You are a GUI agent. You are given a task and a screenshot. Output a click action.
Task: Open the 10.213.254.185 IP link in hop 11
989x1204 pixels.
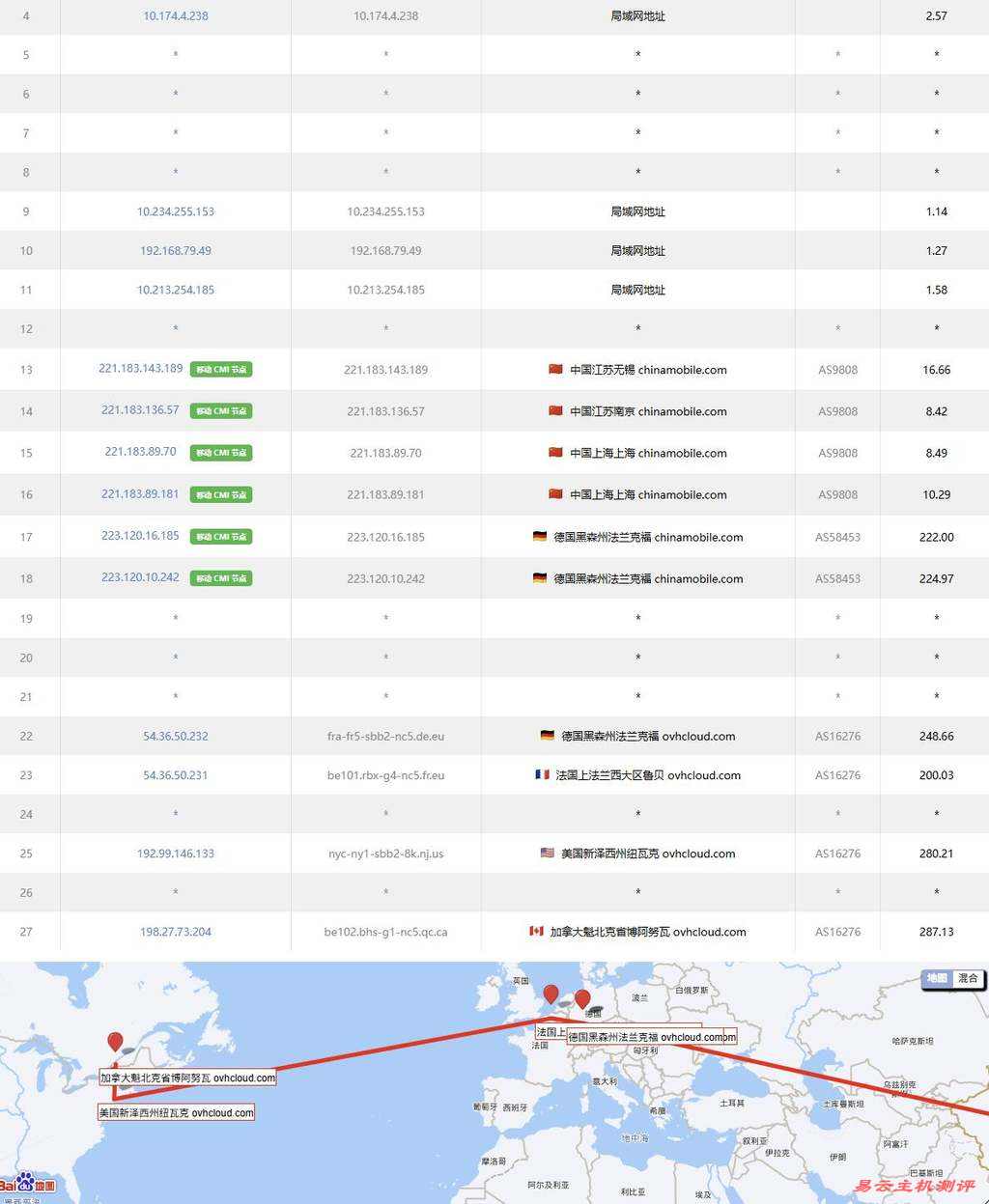tap(176, 290)
